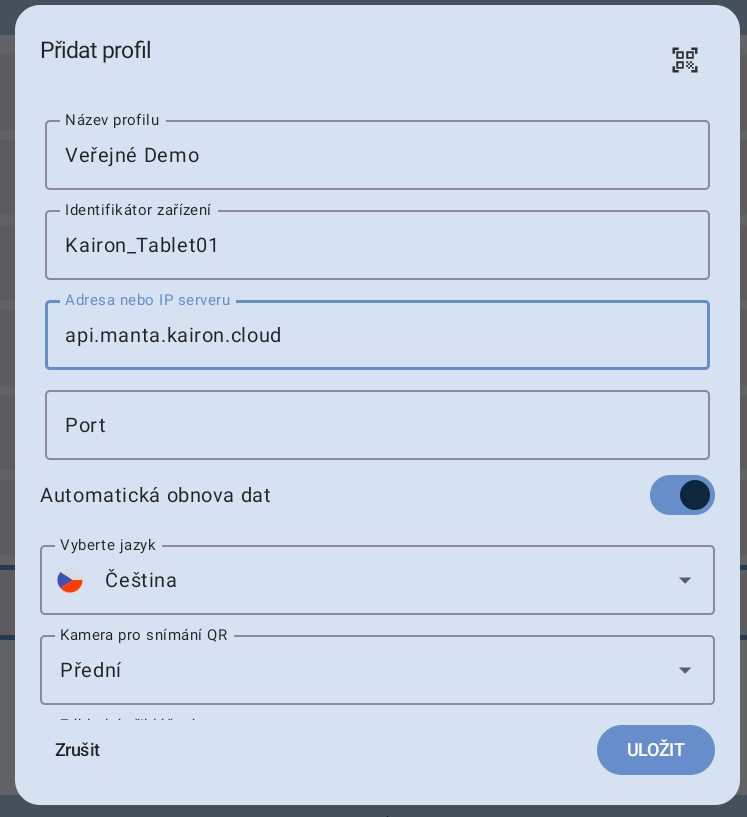The height and width of the screenshot is (817, 747).
Task: Click the Automatická obnova dat label
Action: (155, 495)
